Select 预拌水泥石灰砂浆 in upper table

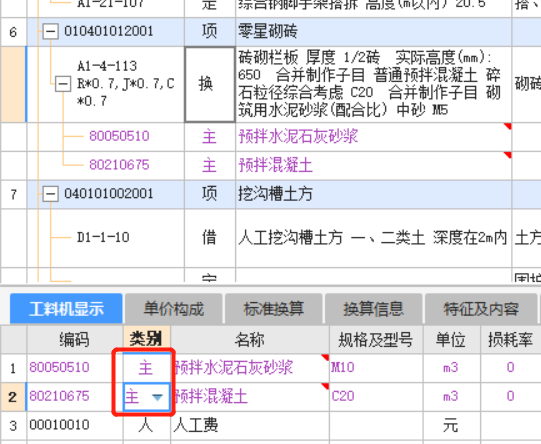(298, 136)
